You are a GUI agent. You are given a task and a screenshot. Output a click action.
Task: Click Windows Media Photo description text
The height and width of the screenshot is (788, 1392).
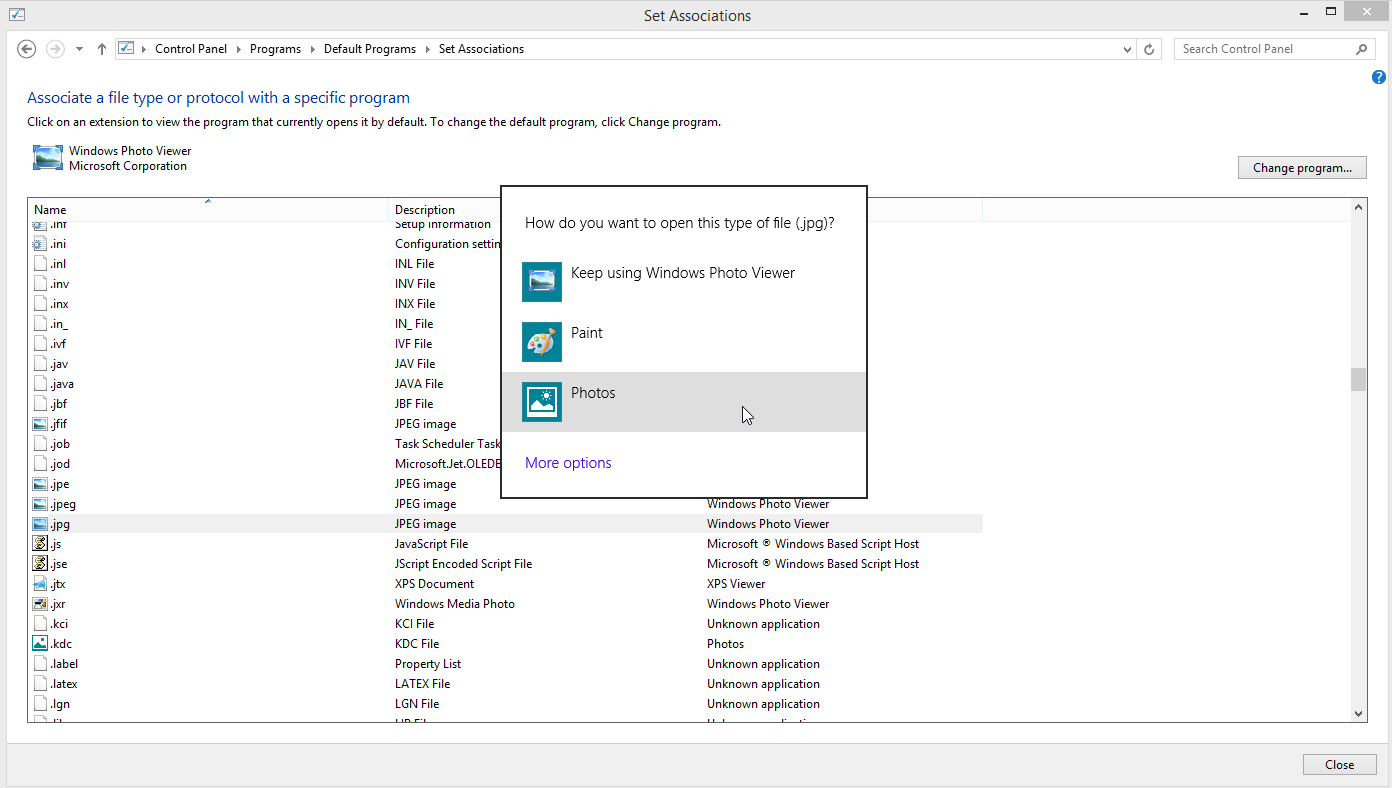(x=455, y=604)
